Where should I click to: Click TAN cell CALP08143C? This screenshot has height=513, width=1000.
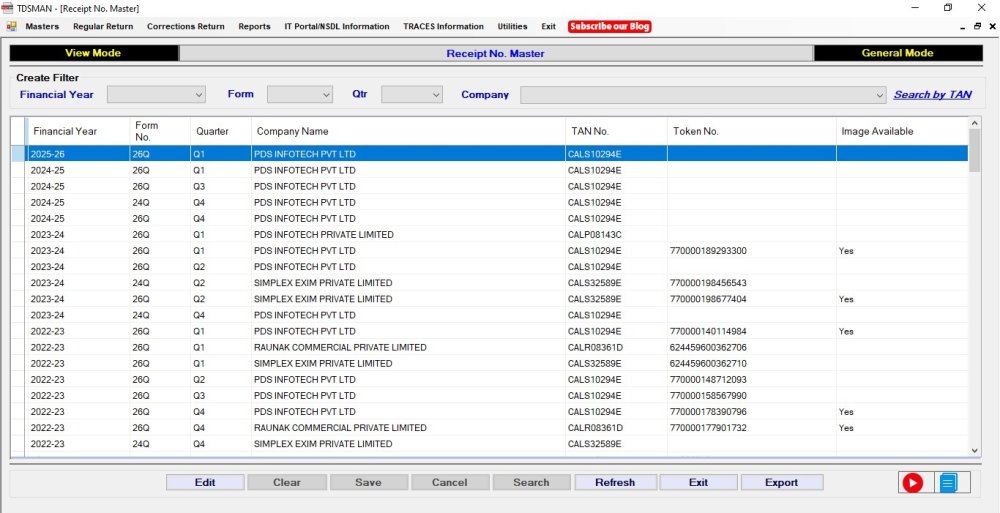pos(616,234)
